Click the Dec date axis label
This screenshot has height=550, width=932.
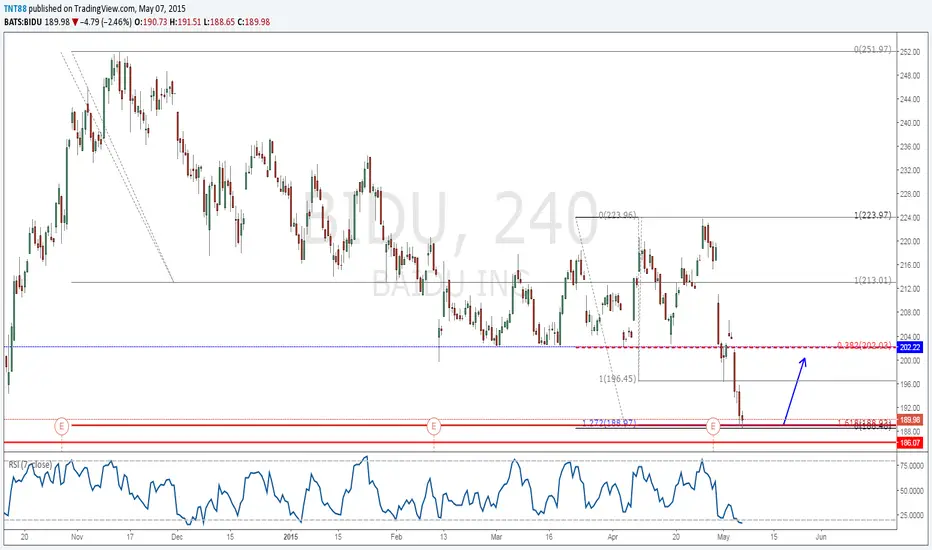pos(177,537)
